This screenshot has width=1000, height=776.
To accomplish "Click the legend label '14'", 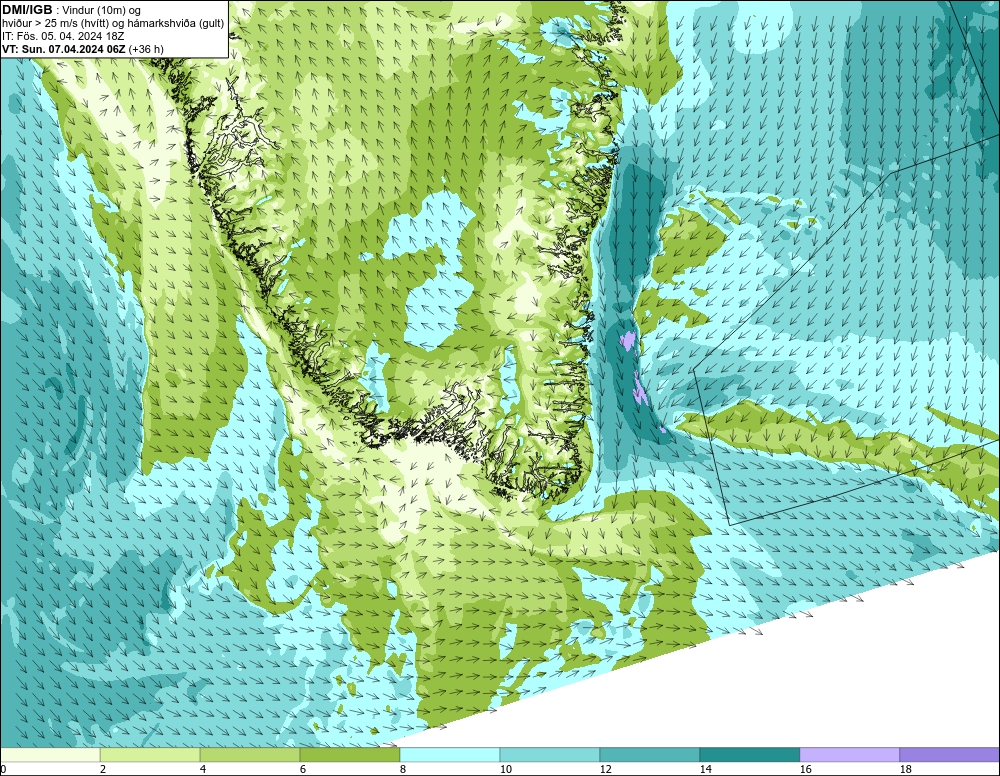I will (705, 769).
